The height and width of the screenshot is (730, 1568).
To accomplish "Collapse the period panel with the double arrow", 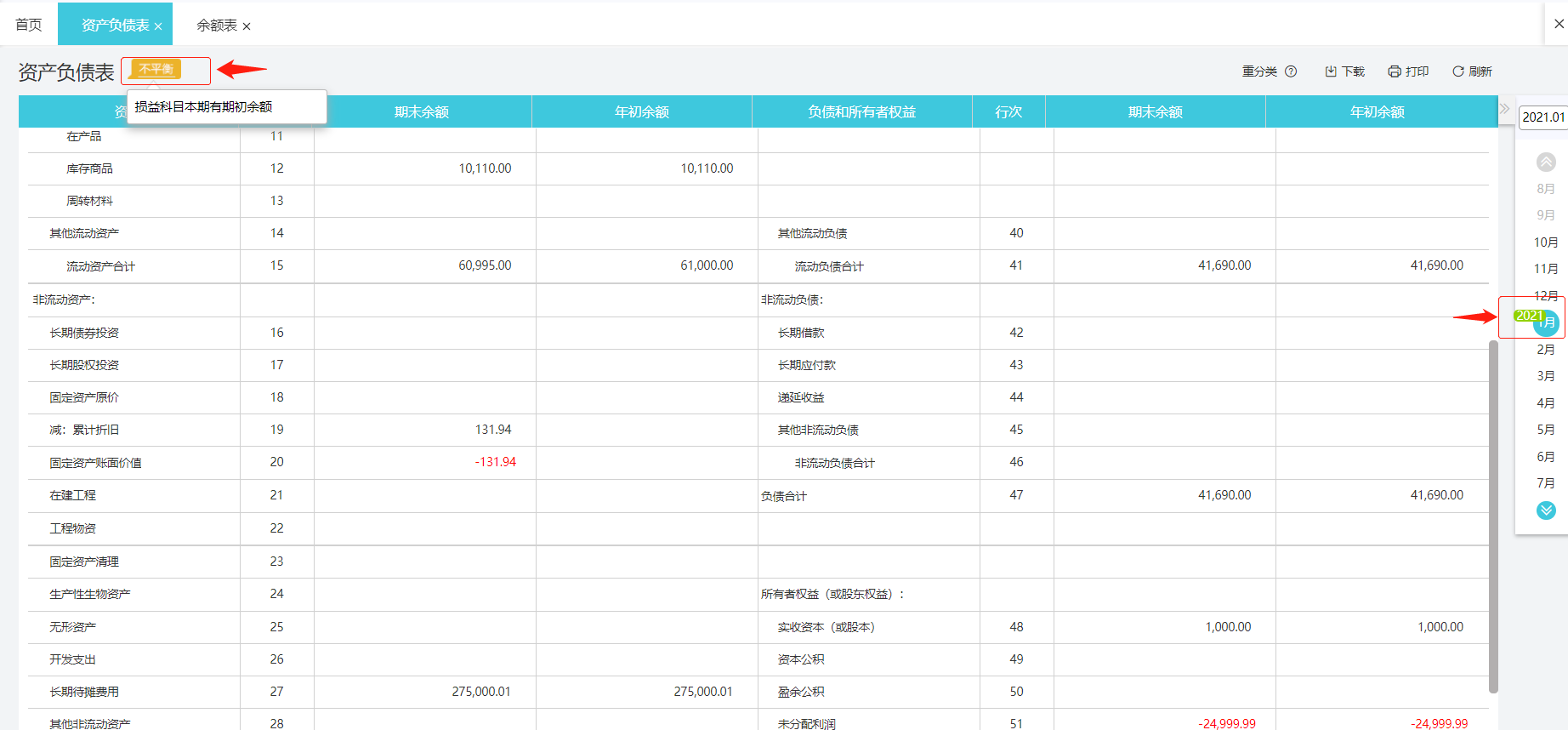I will (1504, 109).
